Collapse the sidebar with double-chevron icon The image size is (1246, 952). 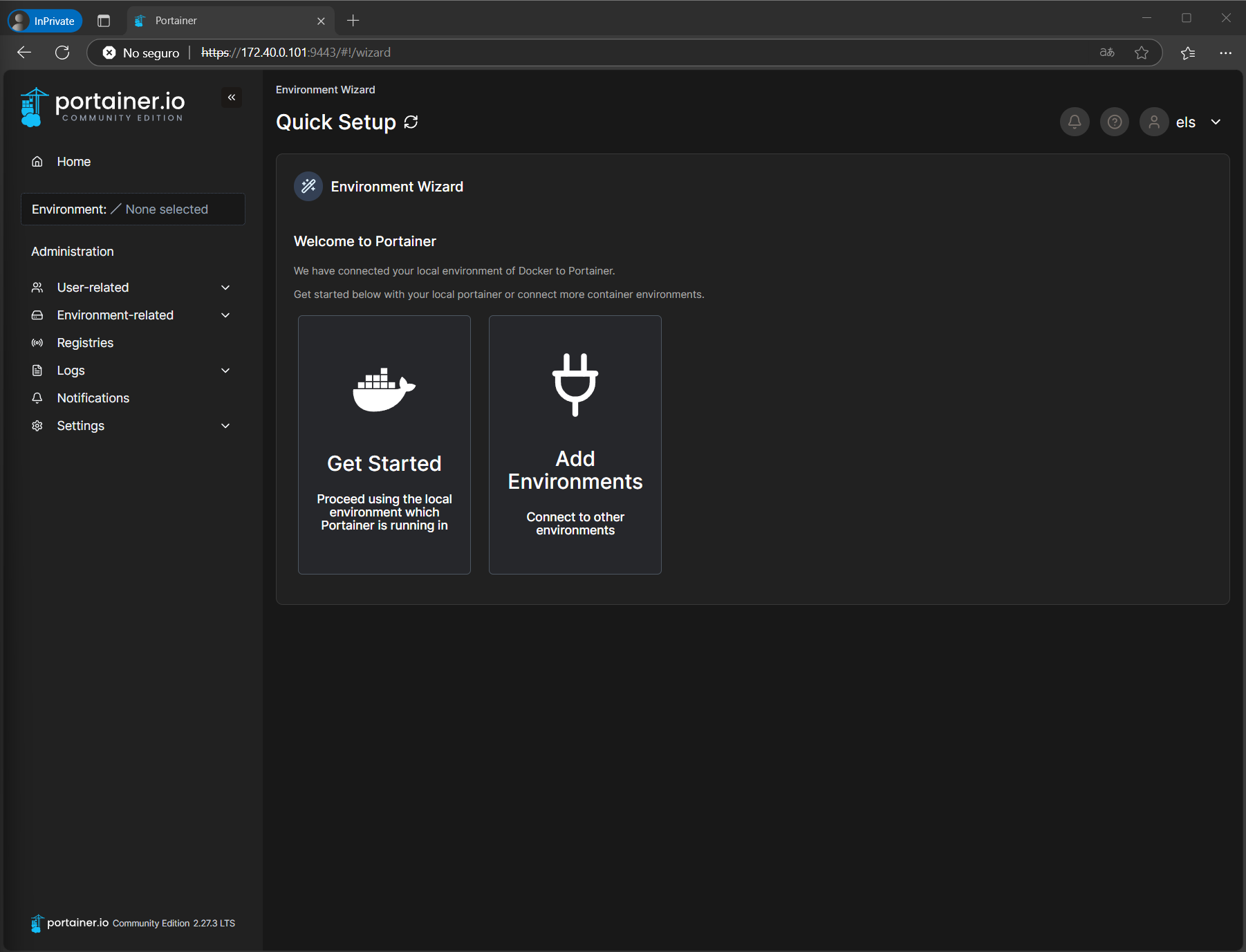232,97
